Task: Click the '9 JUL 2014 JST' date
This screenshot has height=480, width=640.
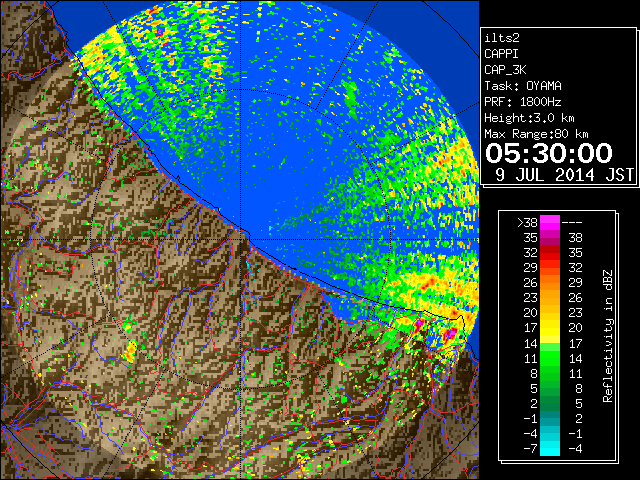Action: (565, 175)
